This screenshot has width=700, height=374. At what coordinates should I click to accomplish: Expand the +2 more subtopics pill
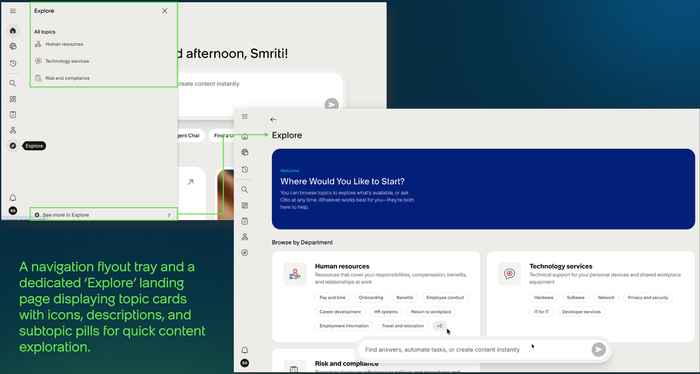(440, 326)
